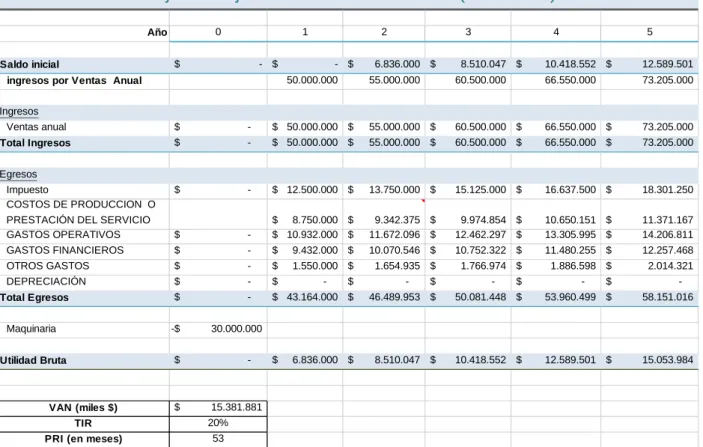Select the 'Egresos' section header
Screen dimensions: 703x447
(18, 174)
